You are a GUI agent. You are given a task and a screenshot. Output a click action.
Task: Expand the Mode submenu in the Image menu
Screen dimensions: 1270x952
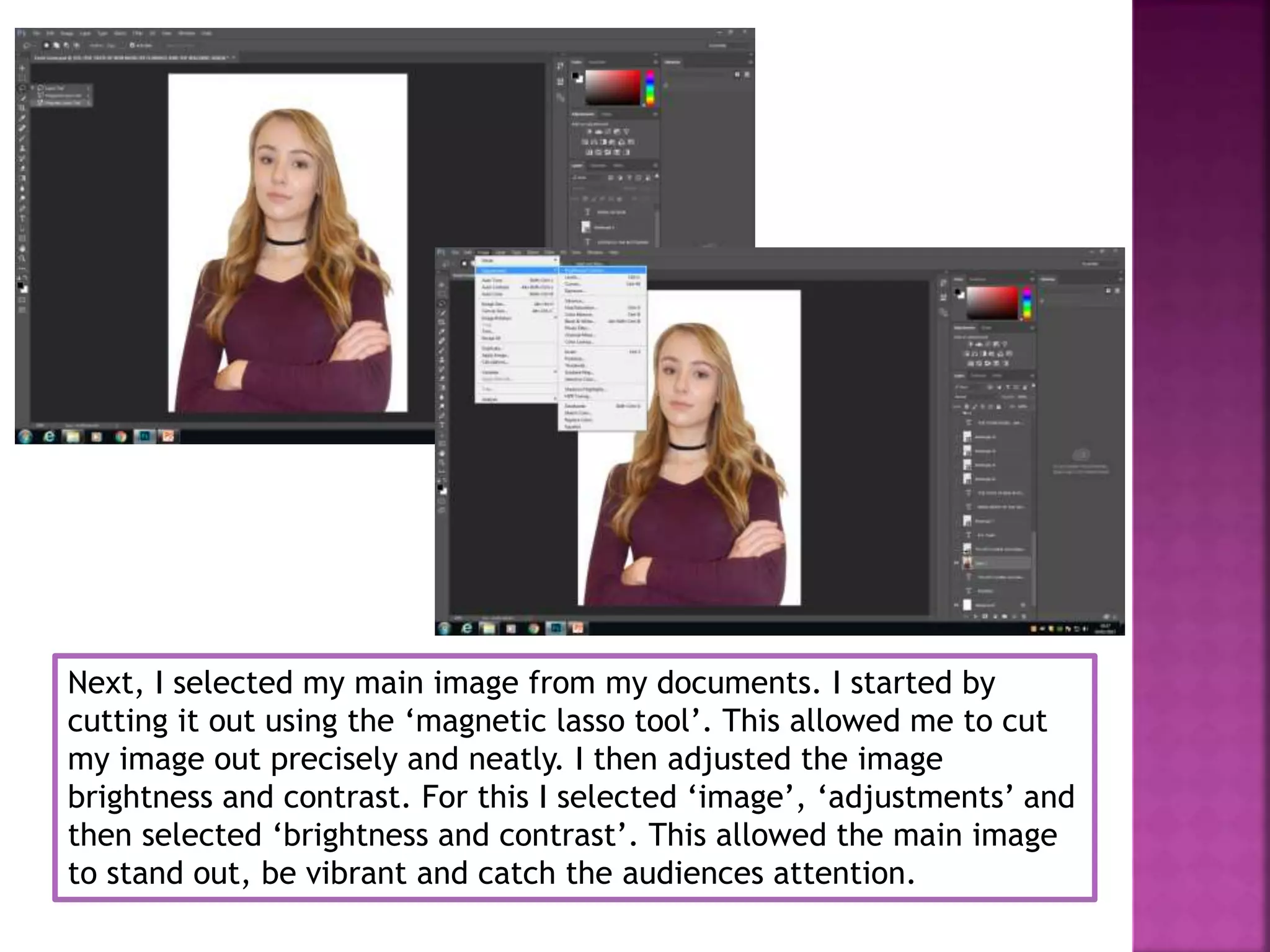[517, 260]
